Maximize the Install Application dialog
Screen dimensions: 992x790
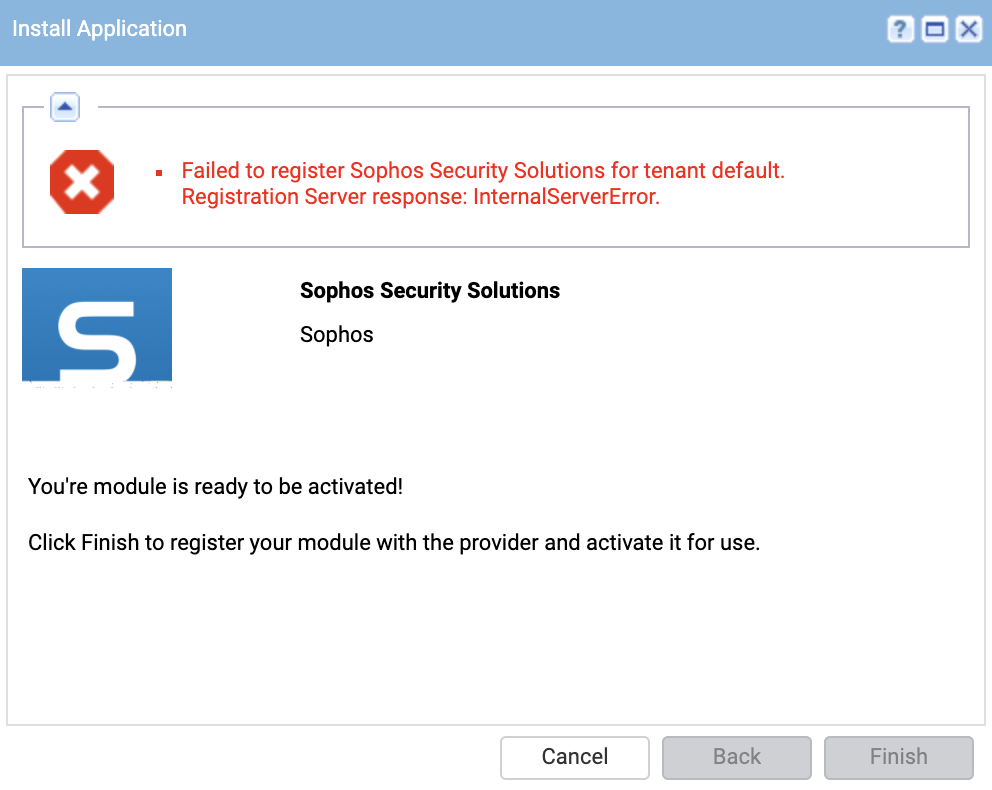click(x=934, y=30)
